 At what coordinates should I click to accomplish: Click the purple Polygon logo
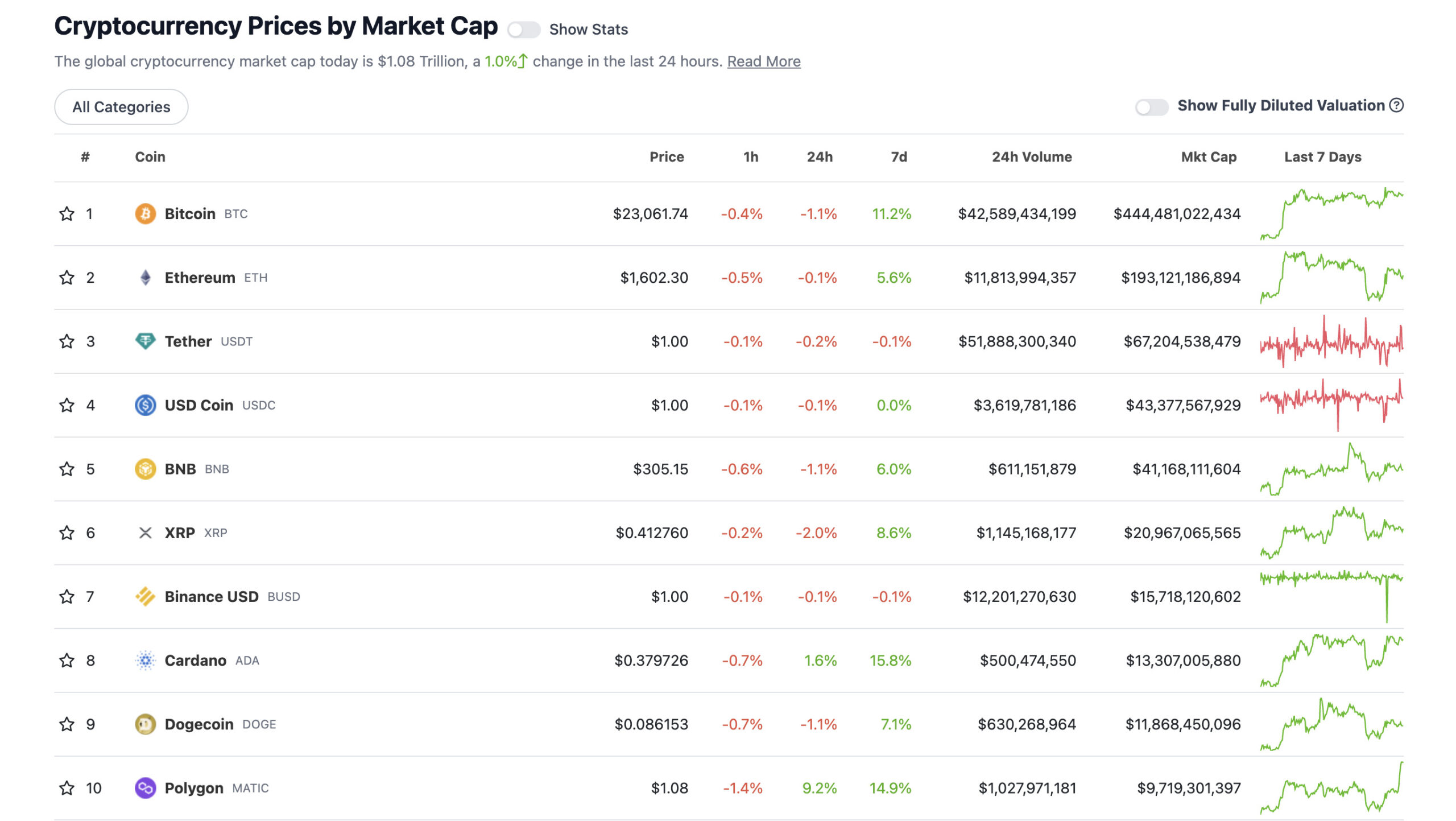click(145, 788)
